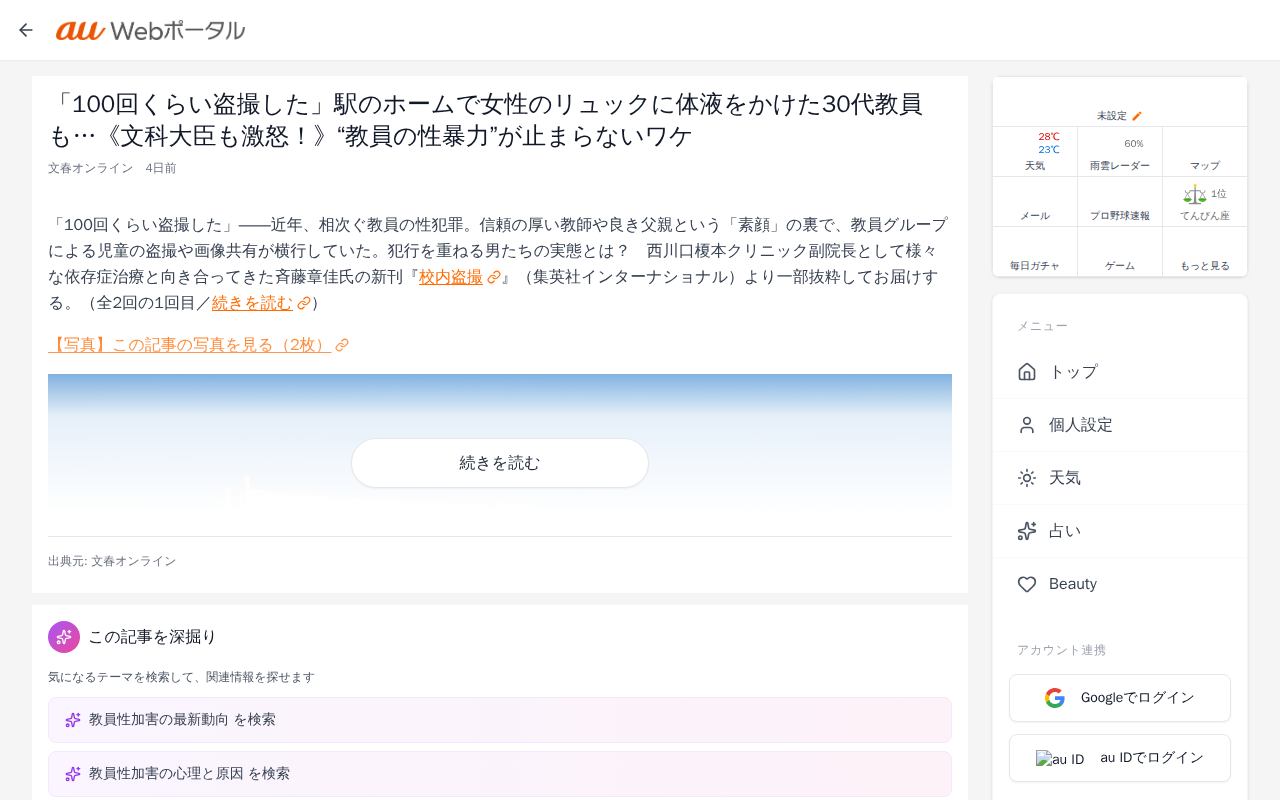Follow the 校内盗撮 book link
The image size is (1280, 800).
(451, 277)
